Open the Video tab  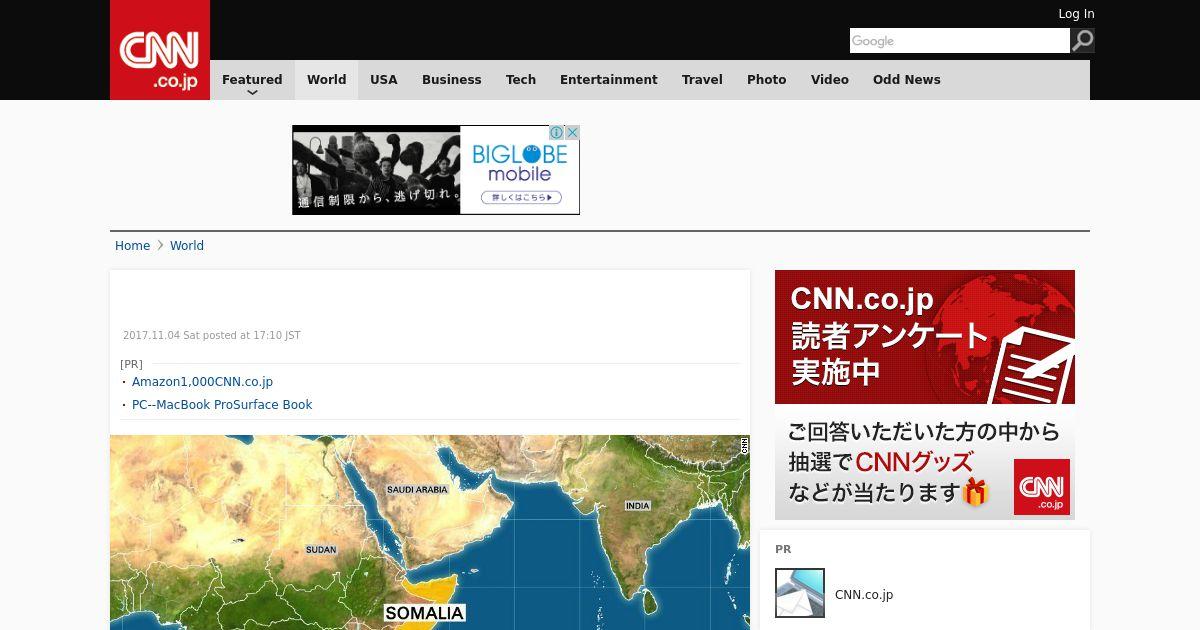[830, 80]
